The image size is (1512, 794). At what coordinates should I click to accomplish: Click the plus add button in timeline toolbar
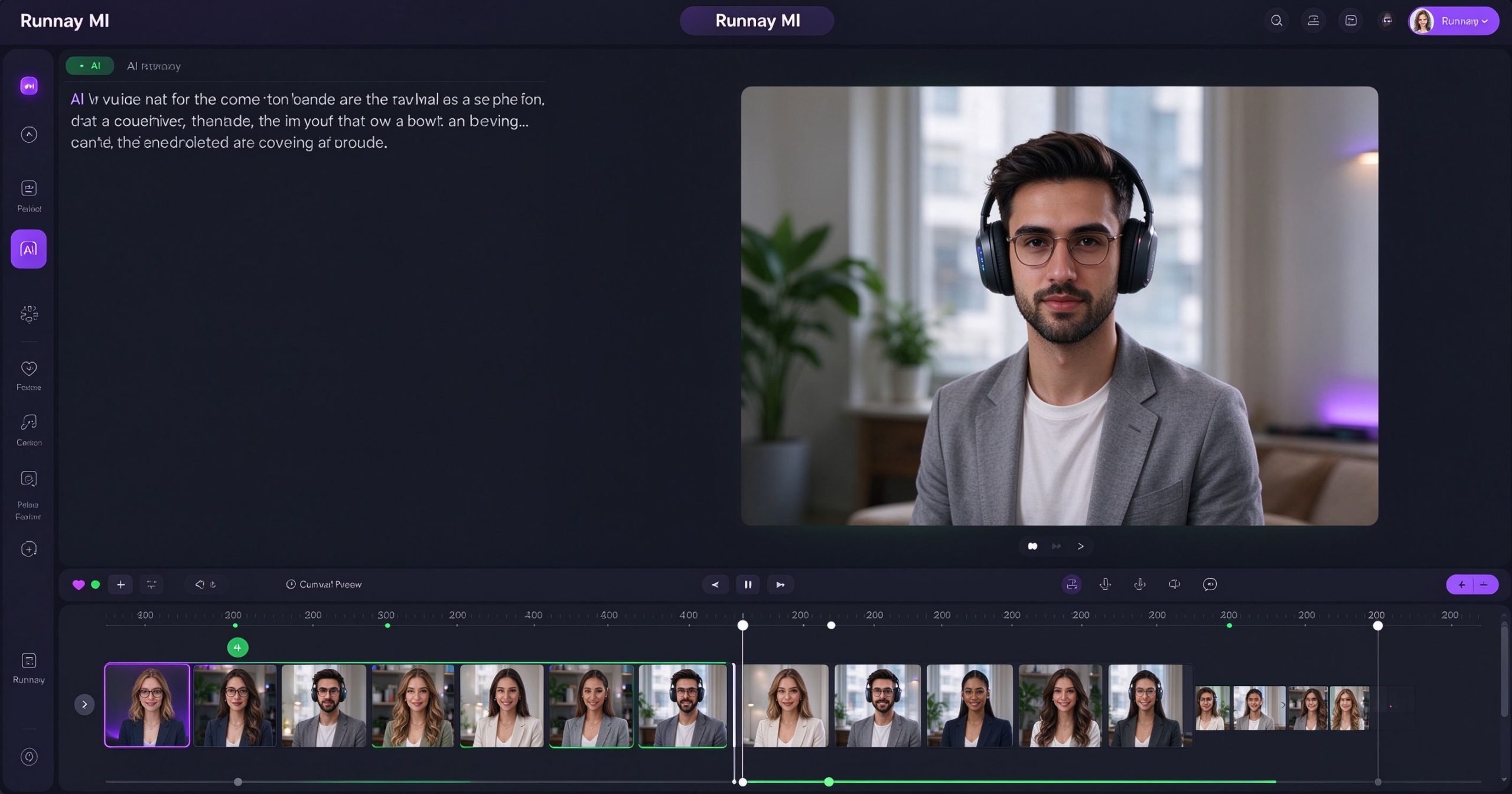pos(120,584)
